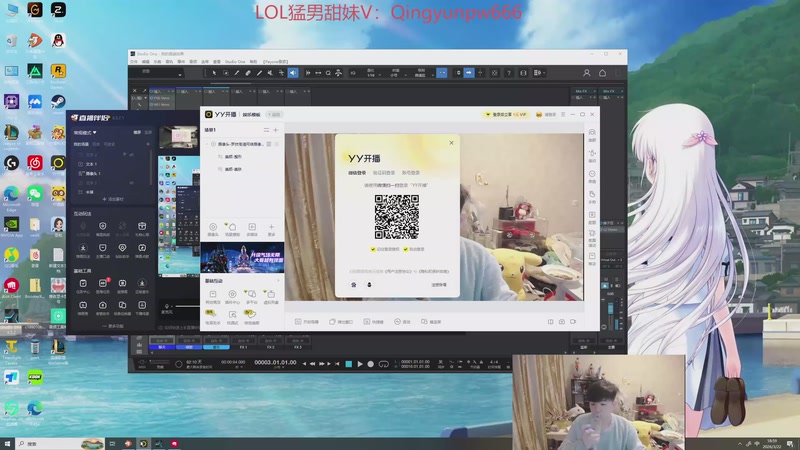Click the yellow VIP button in YY title bar
The width and height of the screenshot is (800, 450).
pyautogui.click(x=506, y=115)
